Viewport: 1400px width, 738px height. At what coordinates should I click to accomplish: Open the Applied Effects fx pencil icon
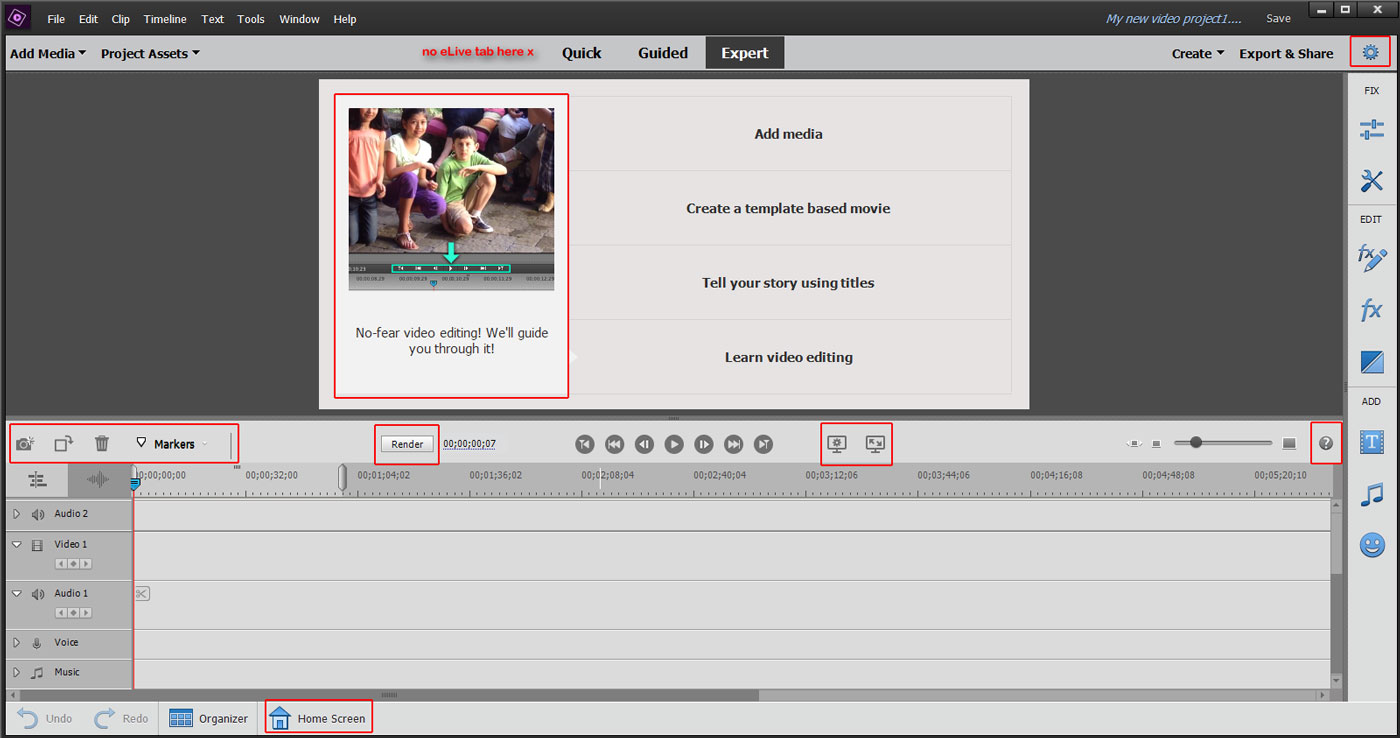click(1371, 258)
